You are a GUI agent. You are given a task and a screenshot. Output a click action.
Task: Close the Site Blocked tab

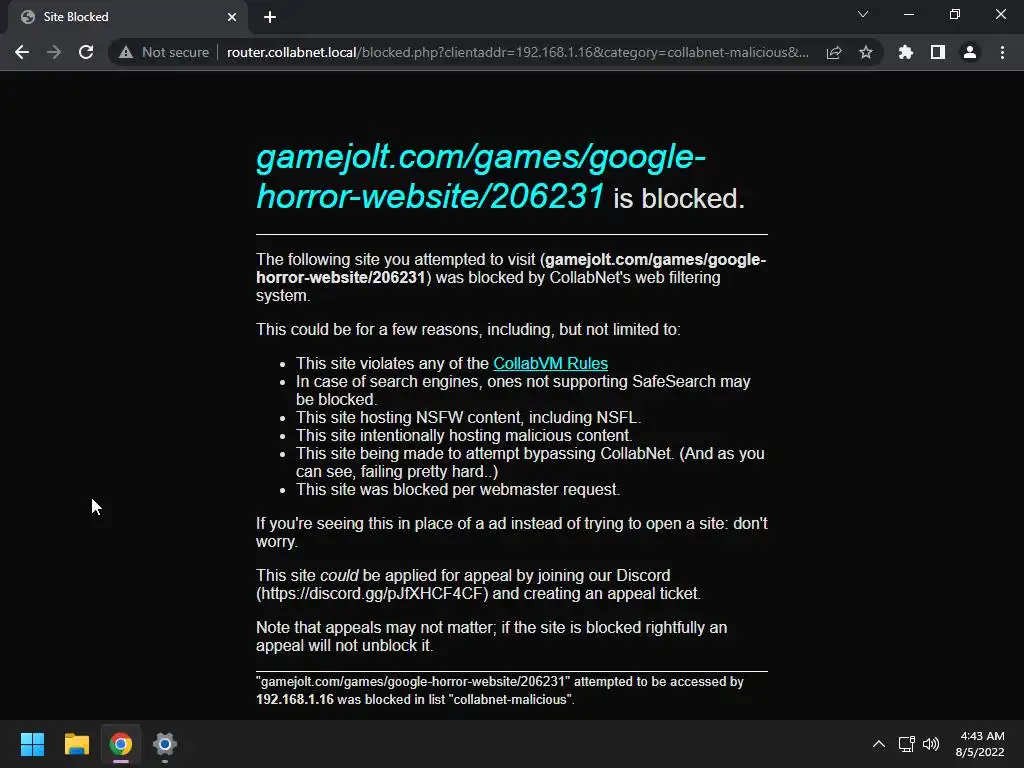232,17
